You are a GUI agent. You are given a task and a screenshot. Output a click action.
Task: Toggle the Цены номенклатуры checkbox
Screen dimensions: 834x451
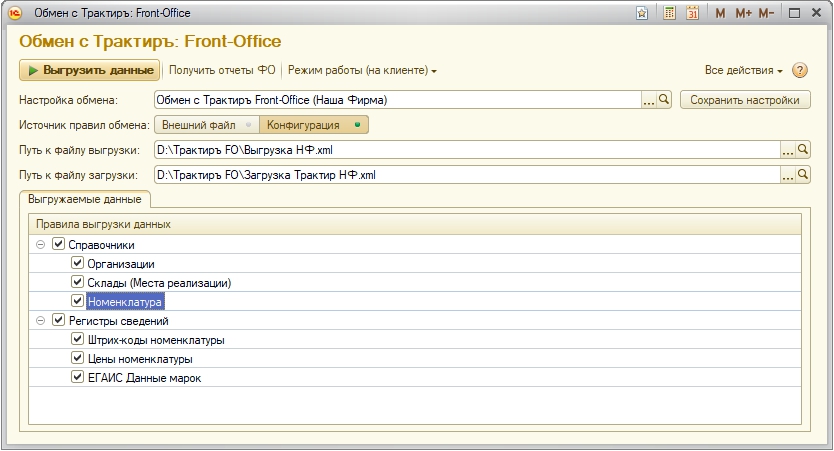tap(77, 359)
